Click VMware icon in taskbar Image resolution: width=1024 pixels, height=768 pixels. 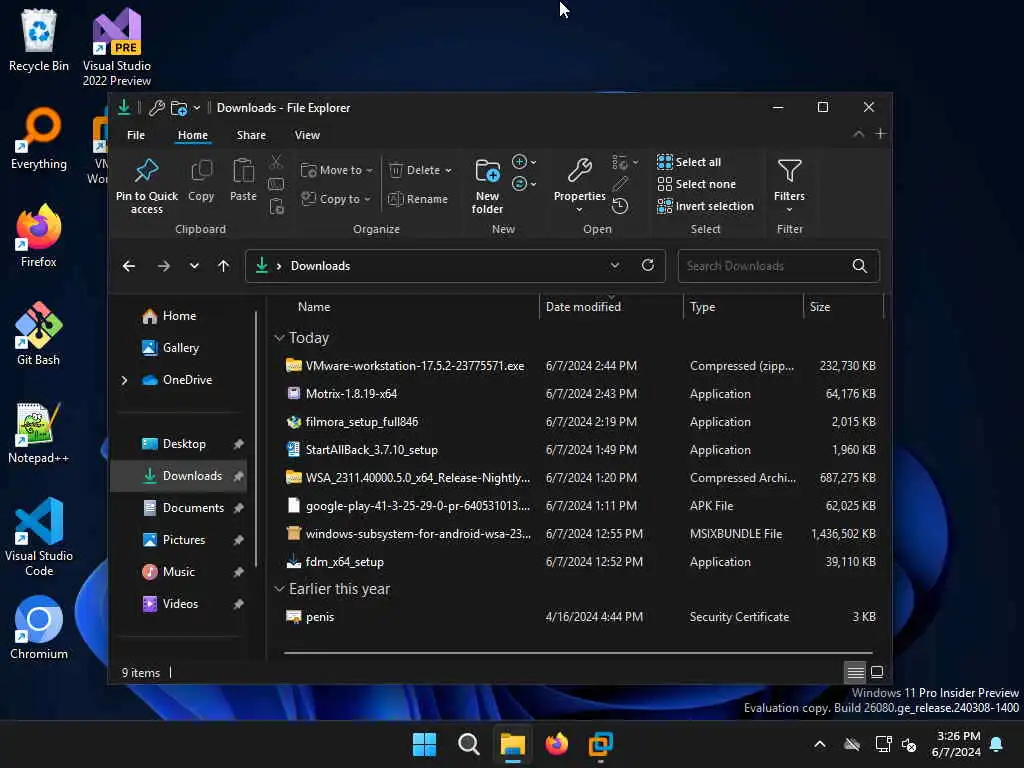tap(600, 744)
